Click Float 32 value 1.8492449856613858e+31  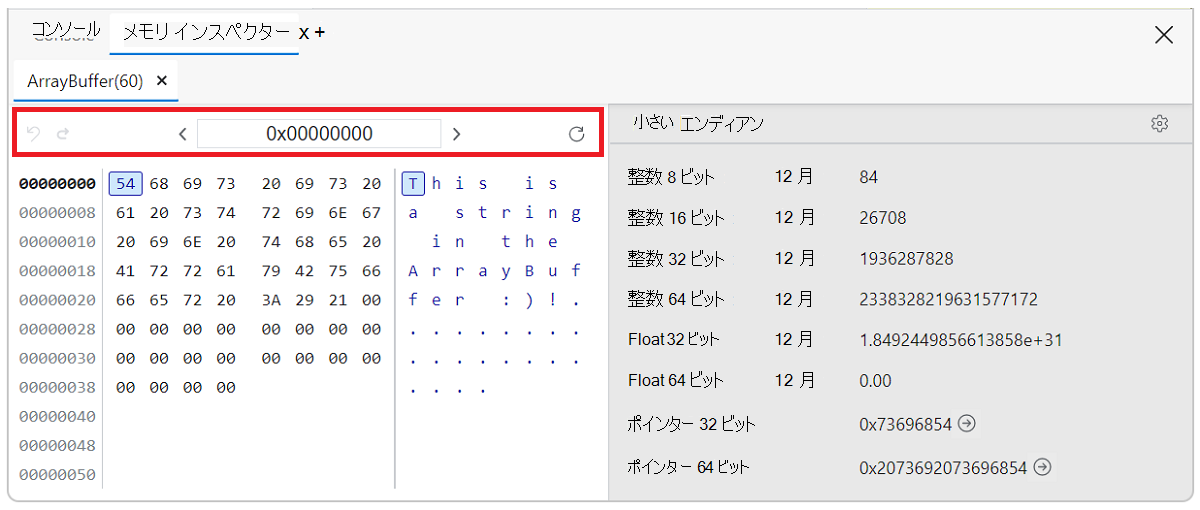pyautogui.click(x=960, y=340)
